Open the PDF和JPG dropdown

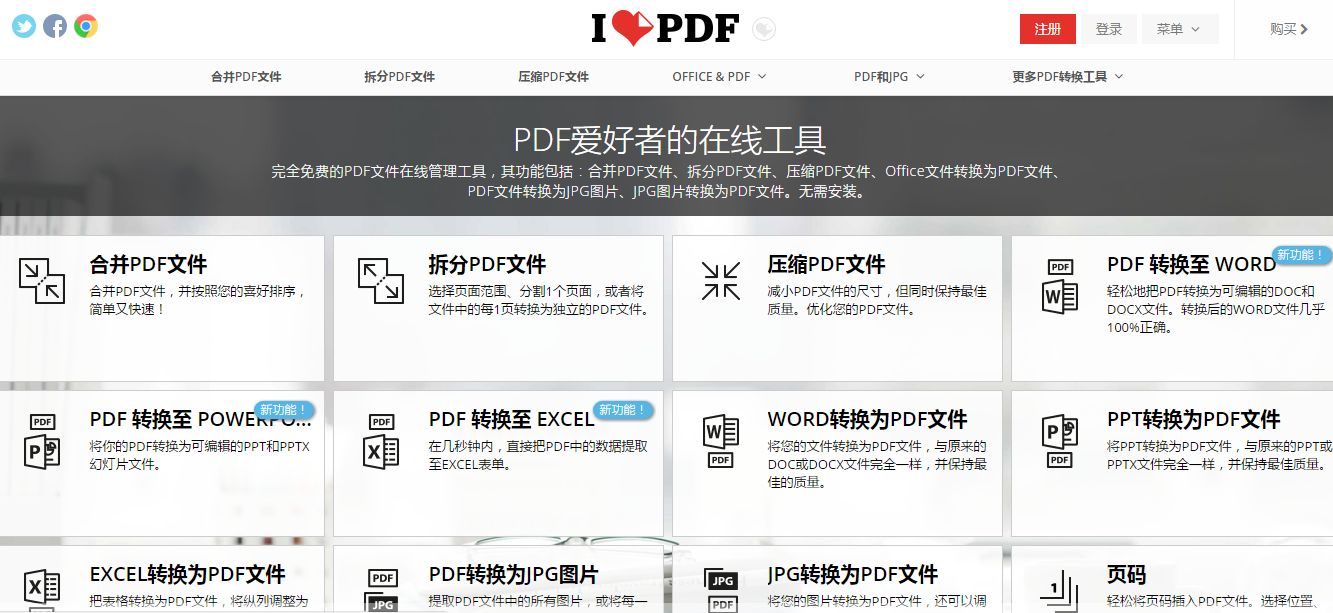click(888, 75)
